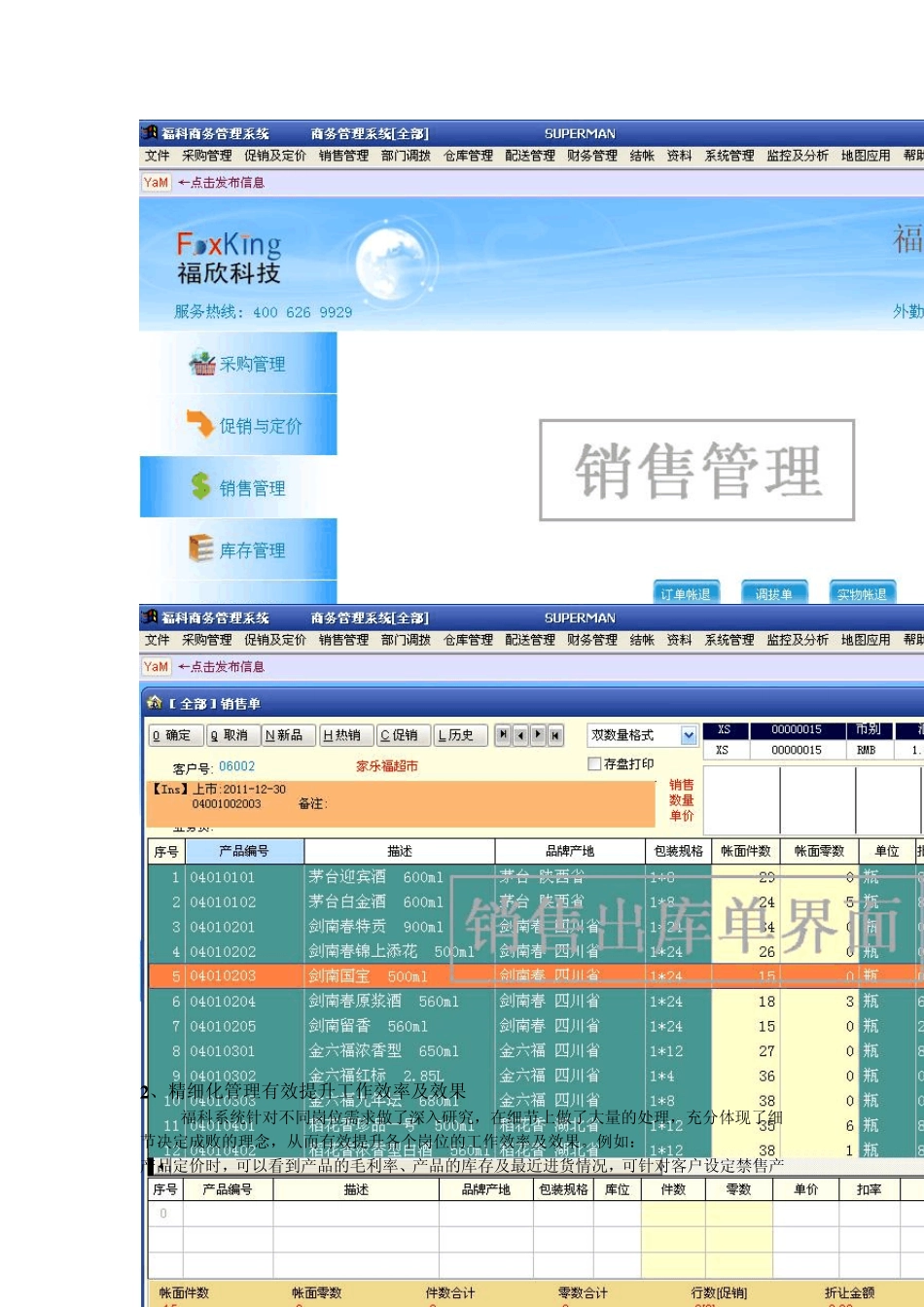Open 仓库管理 menu in the upper window
The image size is (924, 1307).
(469, 156)
